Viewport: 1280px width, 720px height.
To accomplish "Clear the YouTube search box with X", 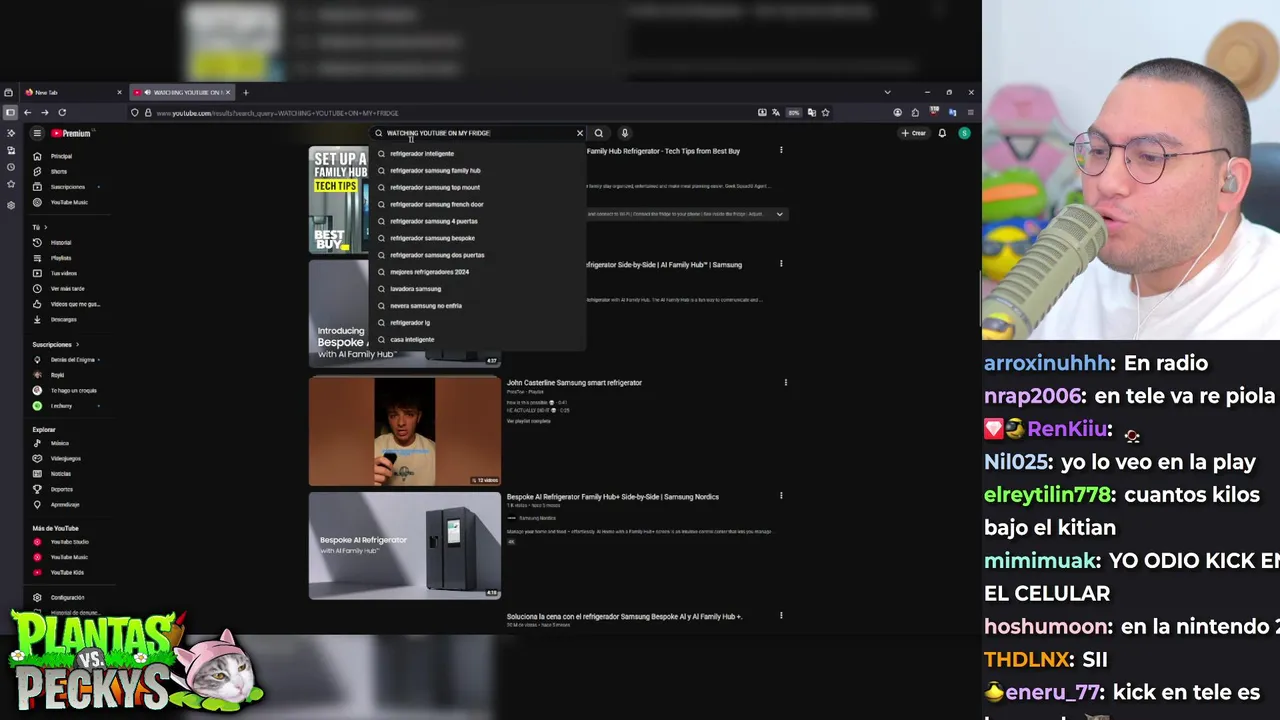I will tap(579, 133).
